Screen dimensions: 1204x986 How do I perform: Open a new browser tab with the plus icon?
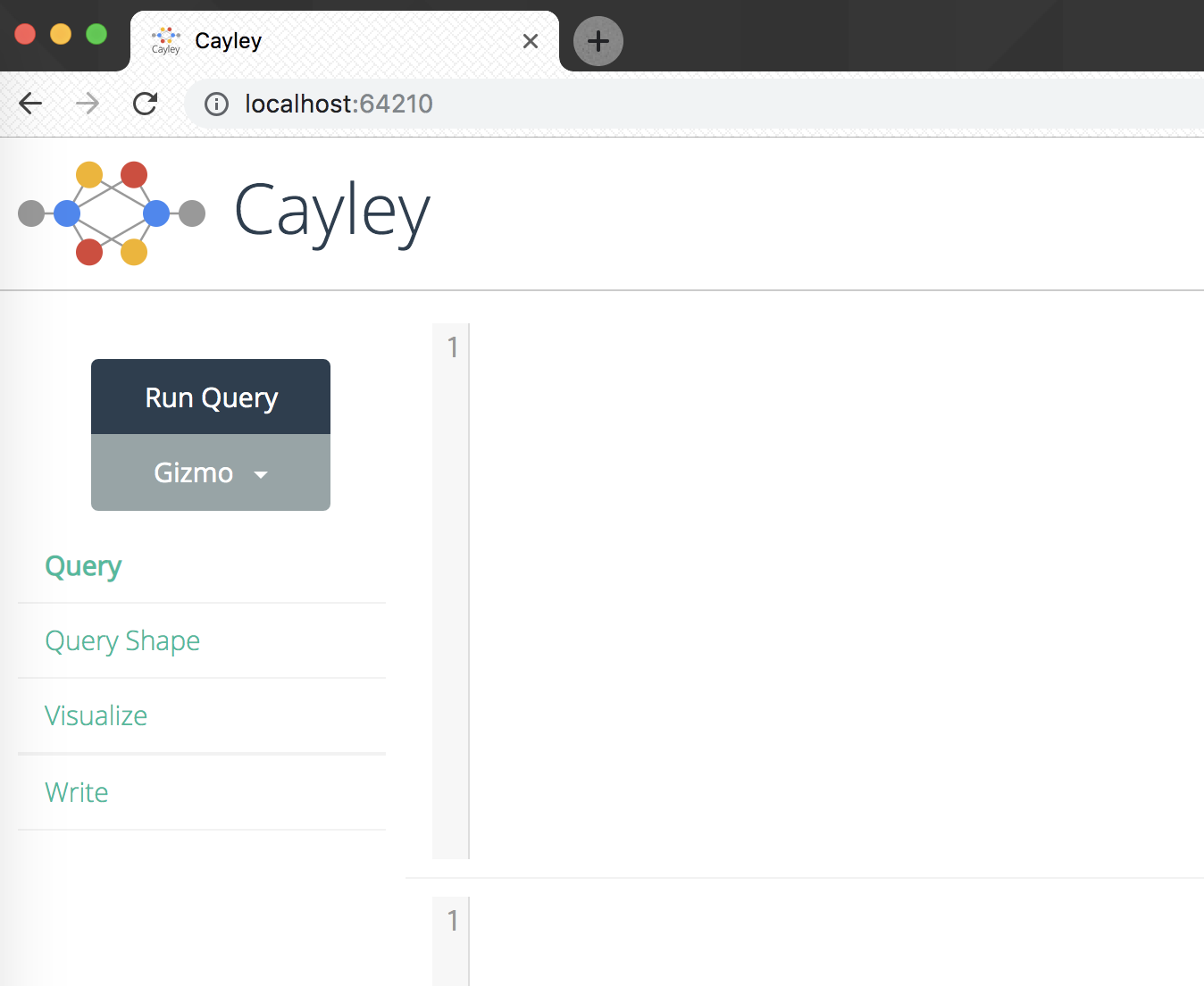click(597, 41)
